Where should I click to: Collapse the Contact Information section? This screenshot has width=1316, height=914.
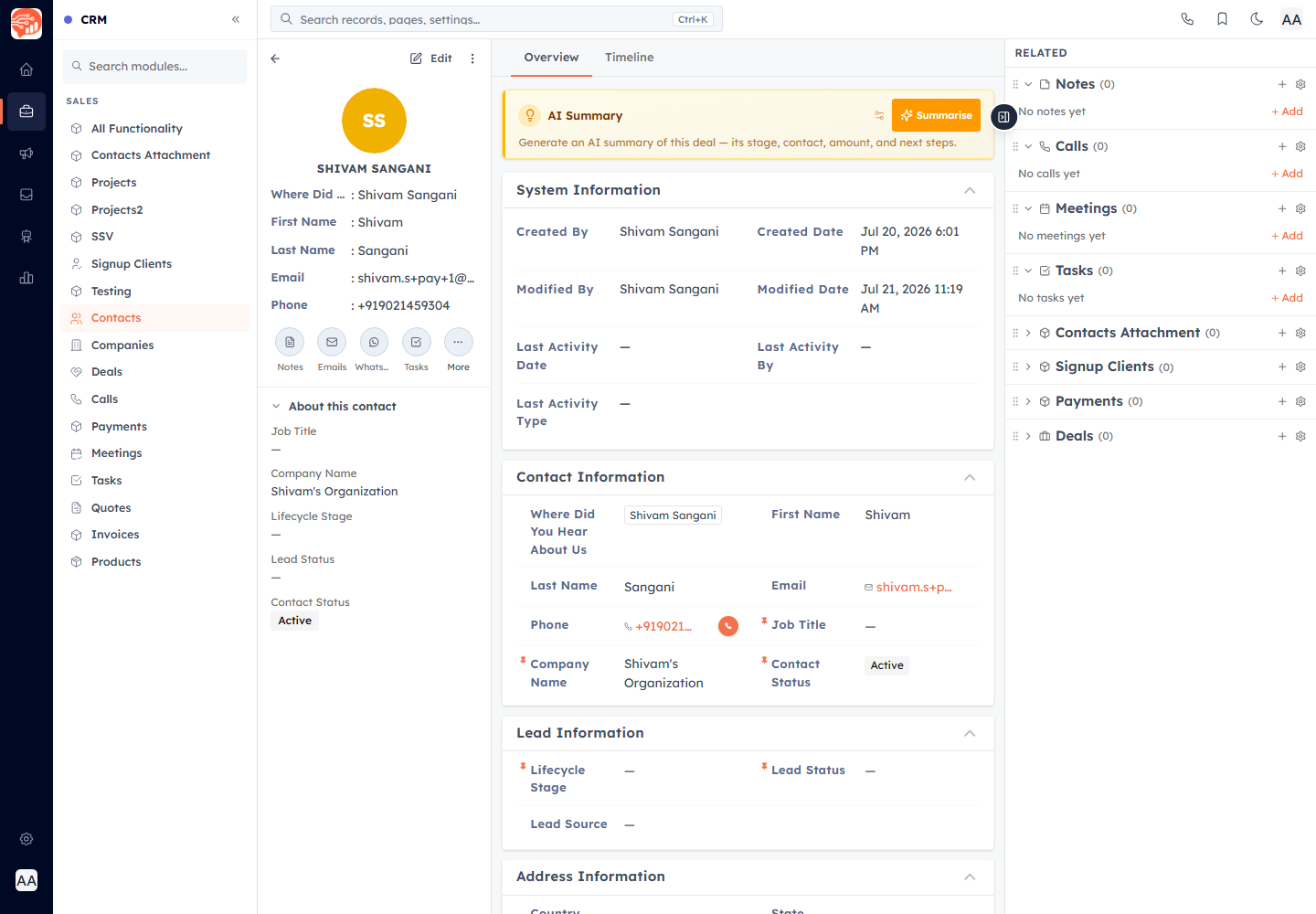[x=970, y=477]
